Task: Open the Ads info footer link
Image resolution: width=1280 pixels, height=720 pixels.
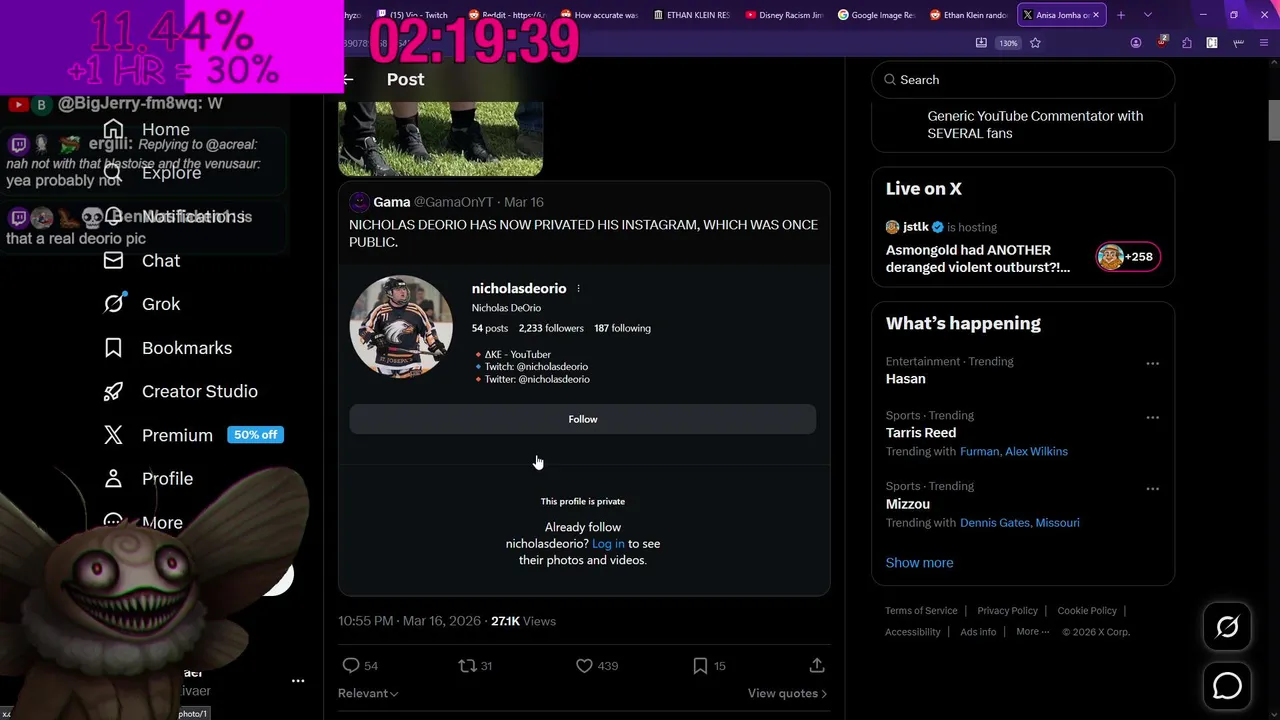Action: [x=978, y=632]
